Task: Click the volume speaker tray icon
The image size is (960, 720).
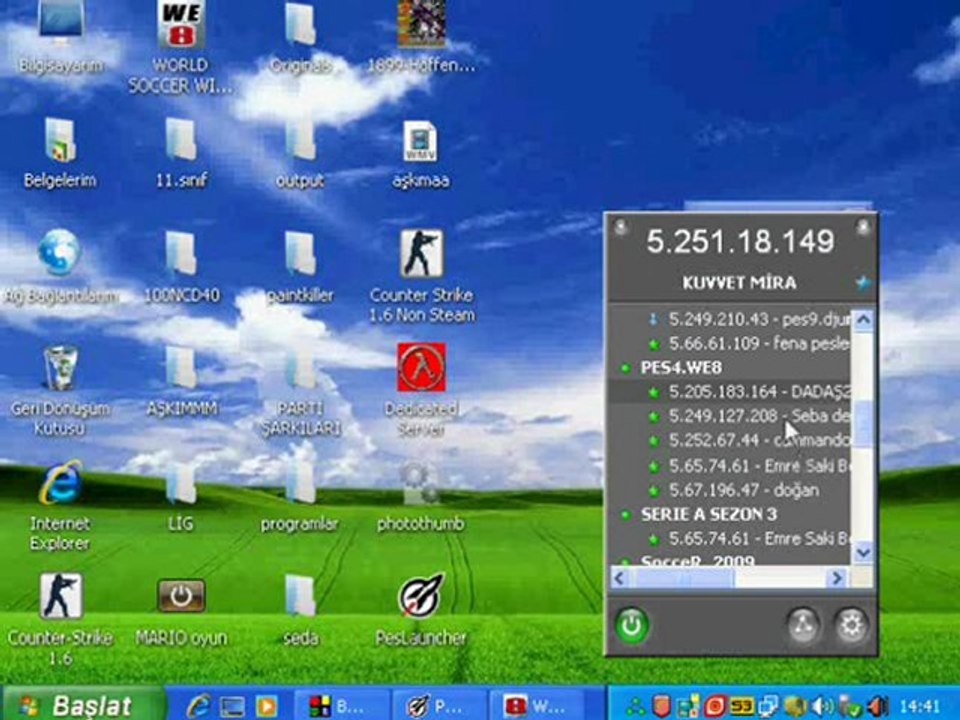Action: 823,707
